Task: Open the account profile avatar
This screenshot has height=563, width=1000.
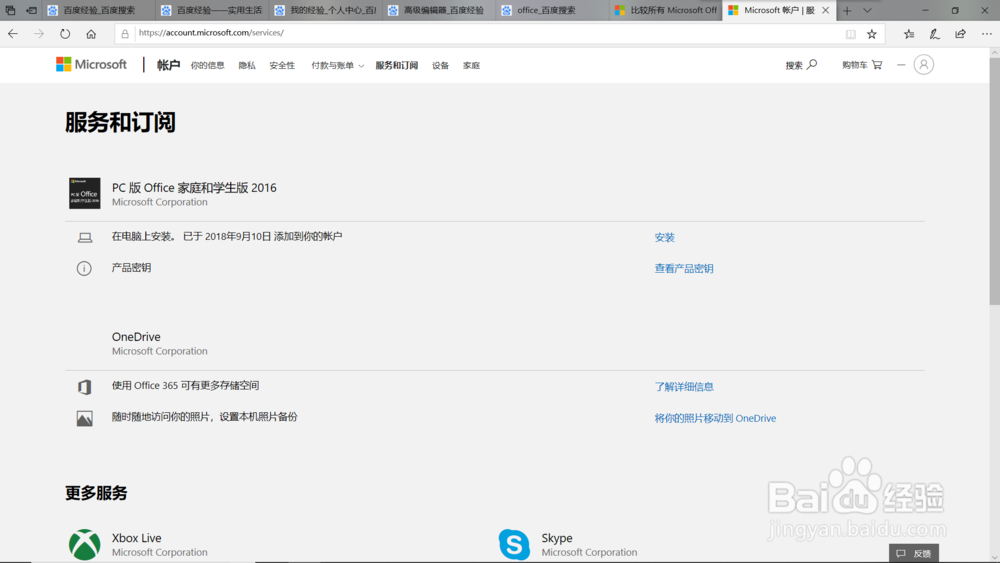Action: point(923,64)
